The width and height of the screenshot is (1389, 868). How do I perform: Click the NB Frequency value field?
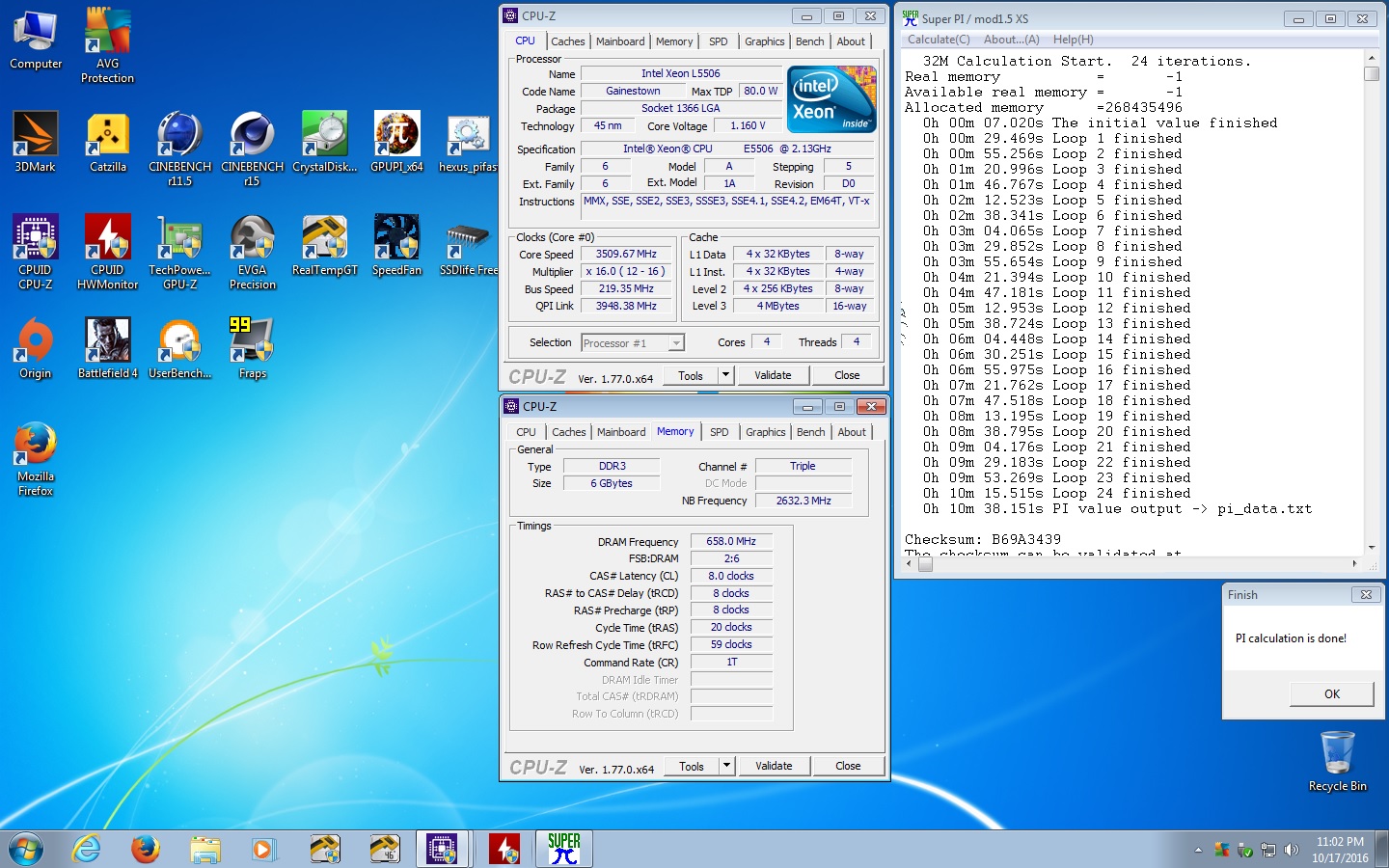coord(803,501)
